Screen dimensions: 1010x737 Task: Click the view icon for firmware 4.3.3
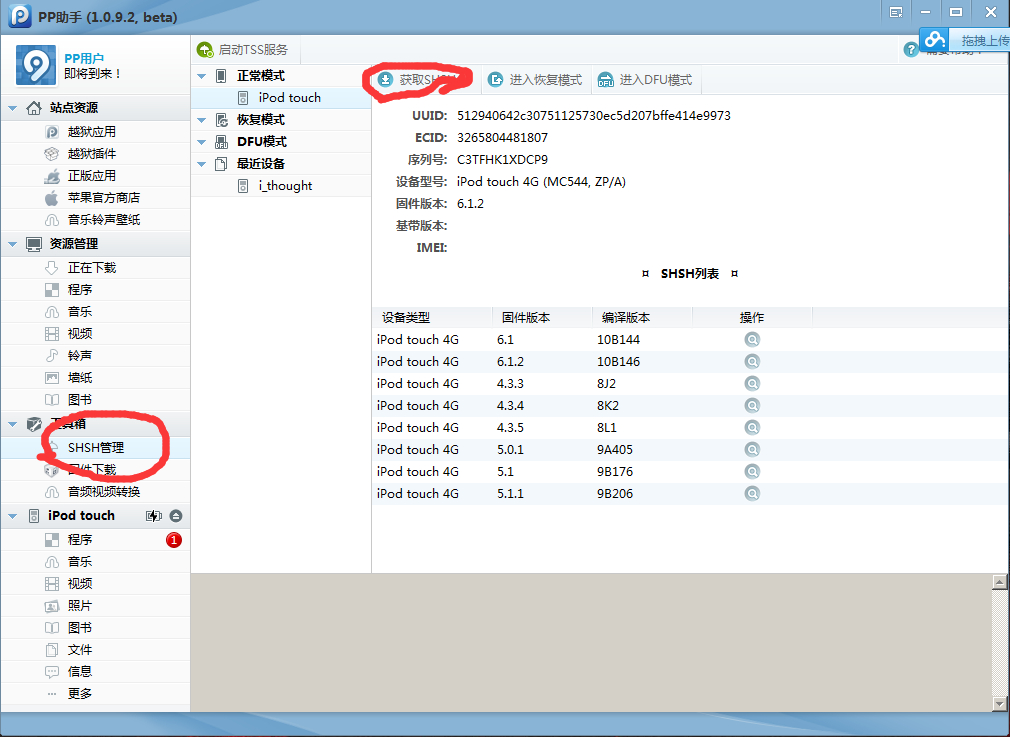pos(752,383)
